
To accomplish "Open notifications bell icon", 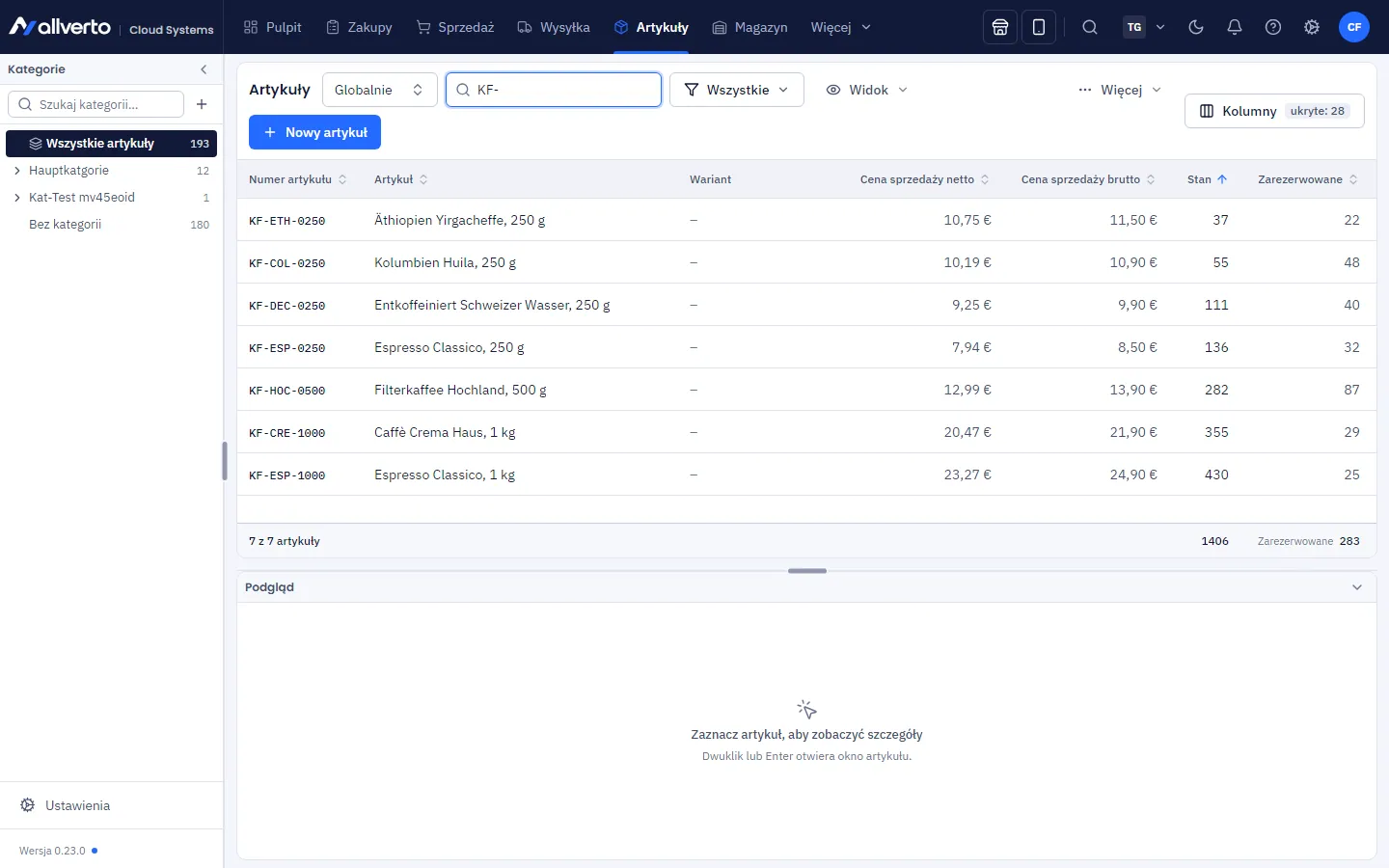I will pyautogui.click(x=1235, y=27).
